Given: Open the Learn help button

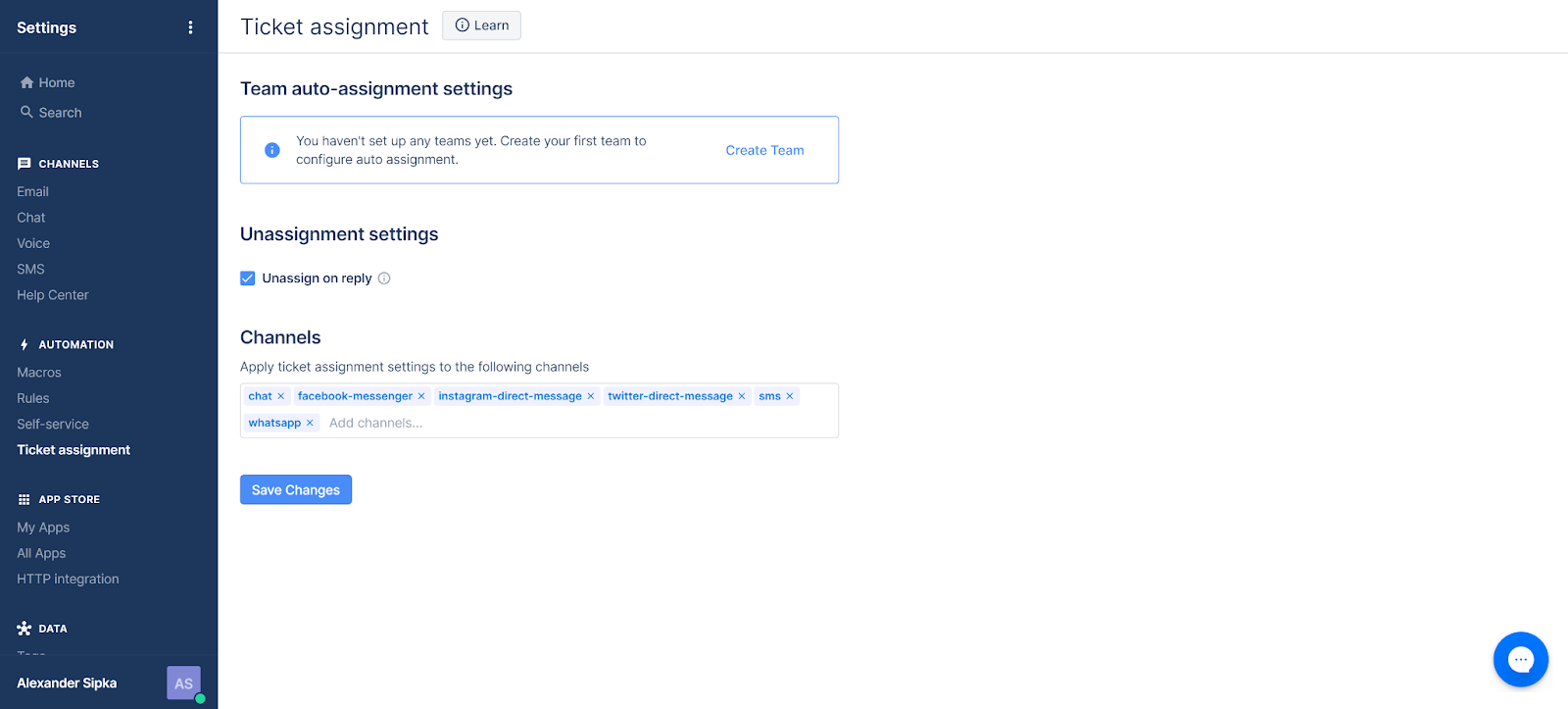Looking at the screenshot, I should pyautogui.click(x=481, y=25).
